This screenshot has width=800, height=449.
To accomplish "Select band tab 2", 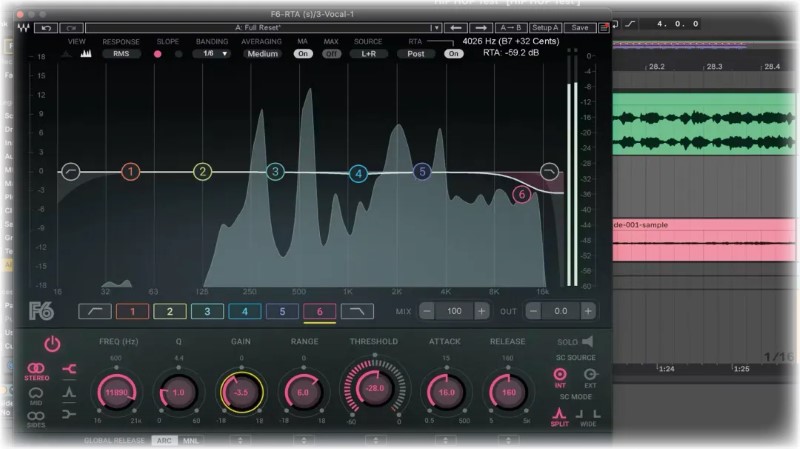I will pyautogui.click(x=170, y=311).
